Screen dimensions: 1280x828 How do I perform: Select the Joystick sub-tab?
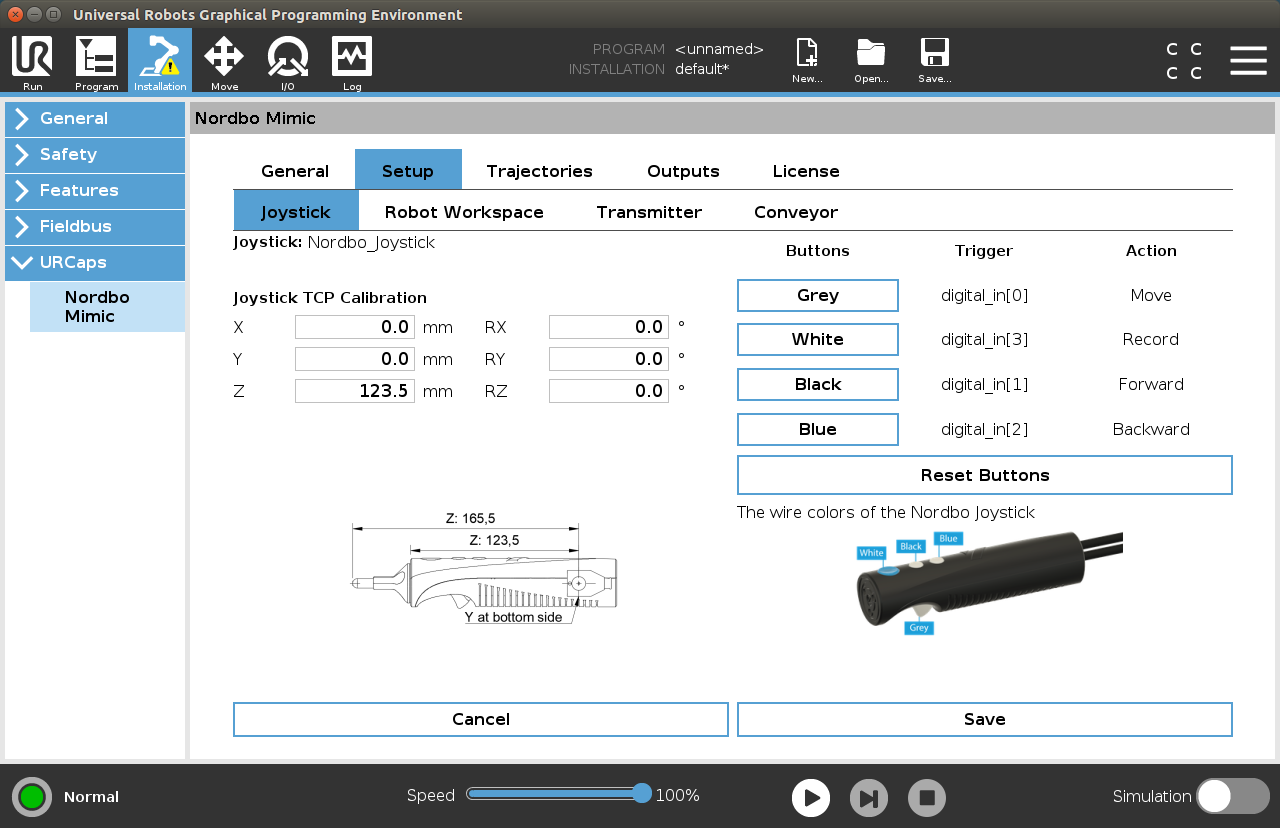[x=296, y=211]
